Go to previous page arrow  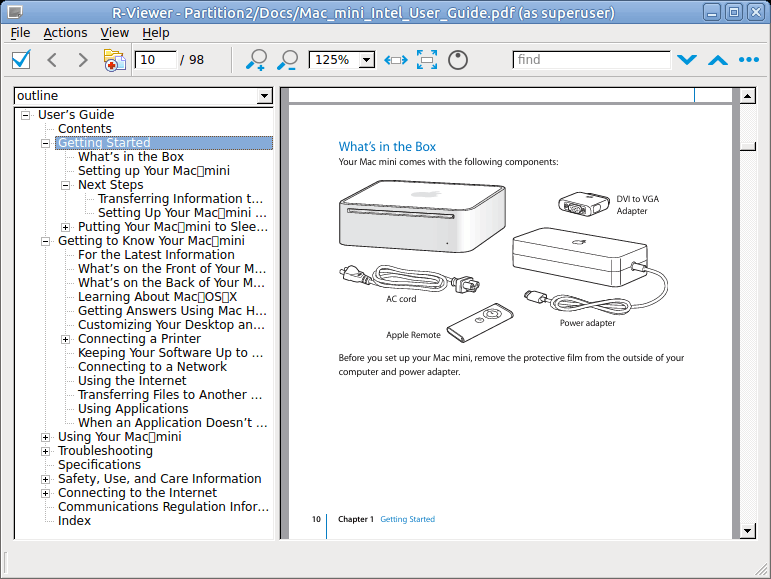[52, 60]
